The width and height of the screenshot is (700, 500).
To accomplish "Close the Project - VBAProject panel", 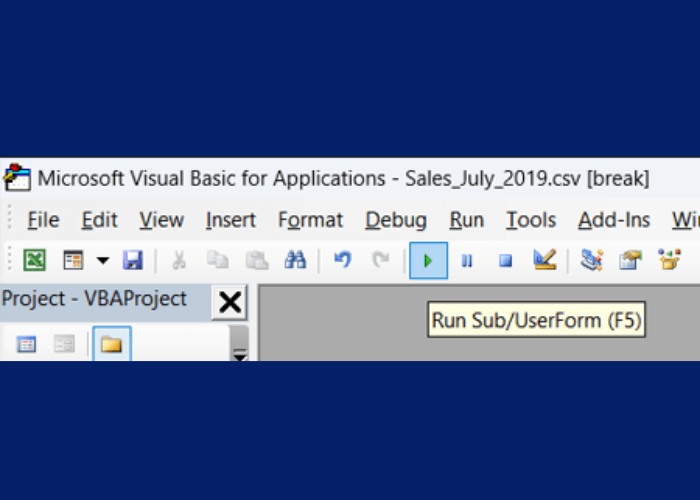I will click(230, 303).
